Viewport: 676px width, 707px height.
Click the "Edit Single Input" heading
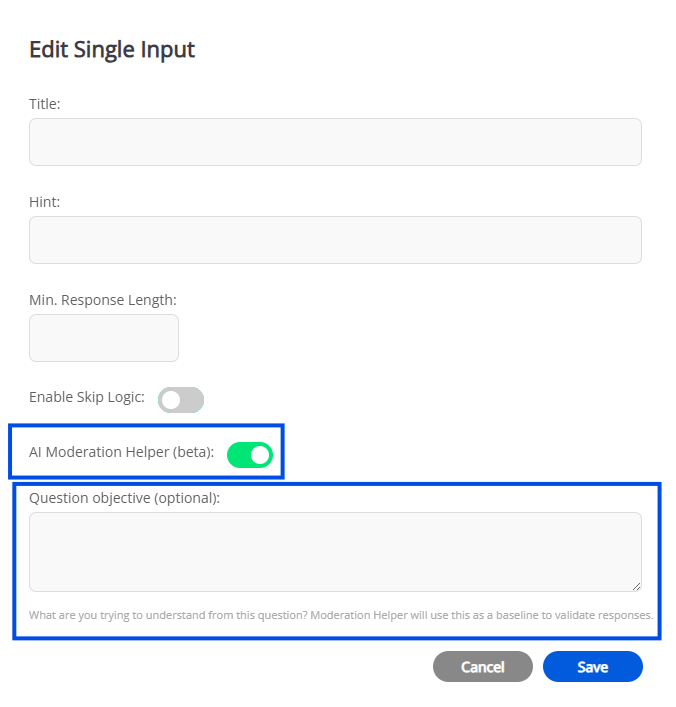[112, 49]
